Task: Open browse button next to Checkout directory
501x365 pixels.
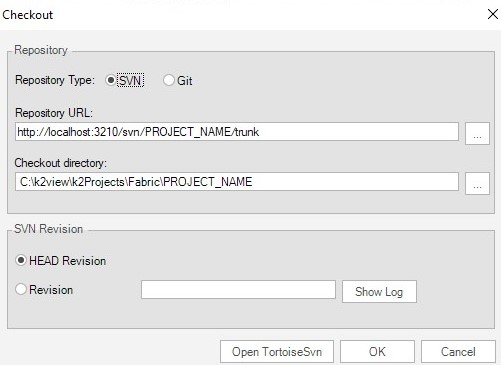Action: (477, 183)
